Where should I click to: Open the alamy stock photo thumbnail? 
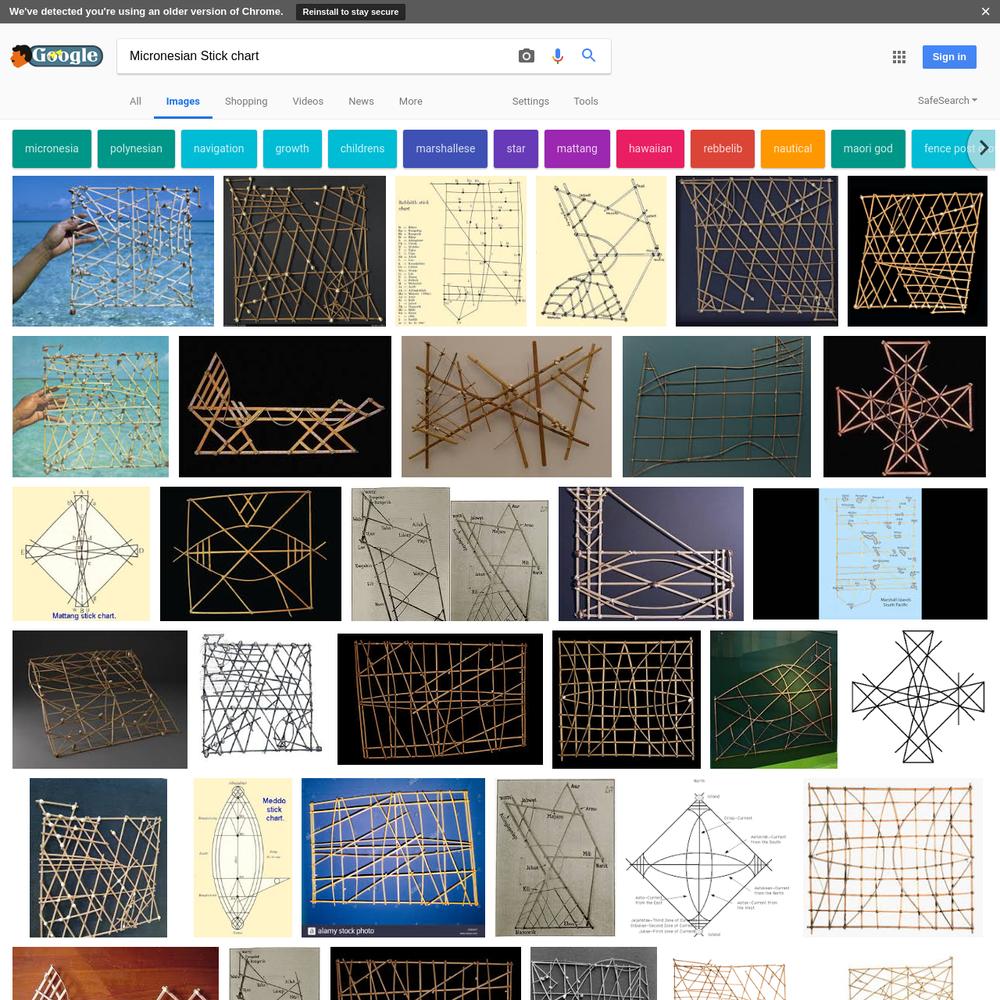pos(393,857)
